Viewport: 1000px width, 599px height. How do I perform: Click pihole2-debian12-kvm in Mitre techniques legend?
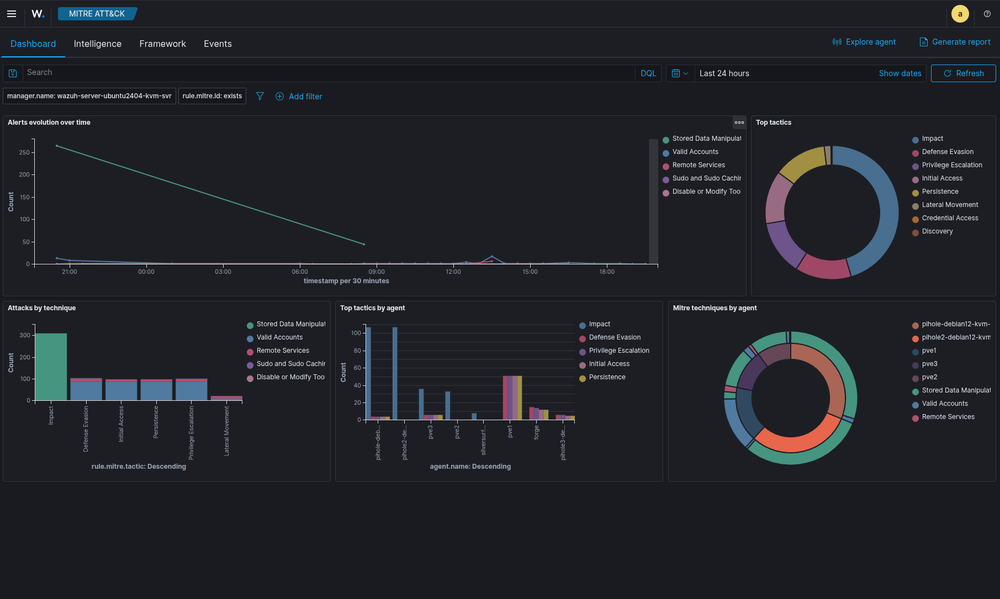click(x=952, y=337)
